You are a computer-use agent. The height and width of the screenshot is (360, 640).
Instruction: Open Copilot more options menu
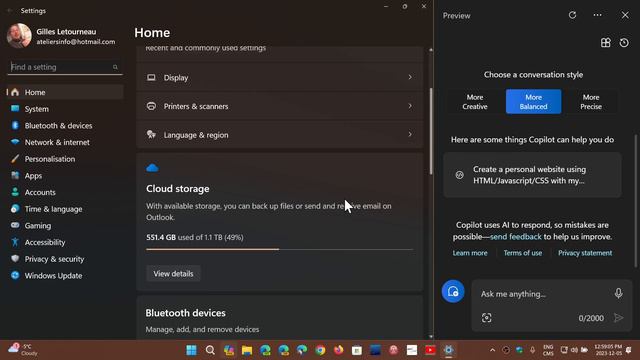(x=598, y=15)
